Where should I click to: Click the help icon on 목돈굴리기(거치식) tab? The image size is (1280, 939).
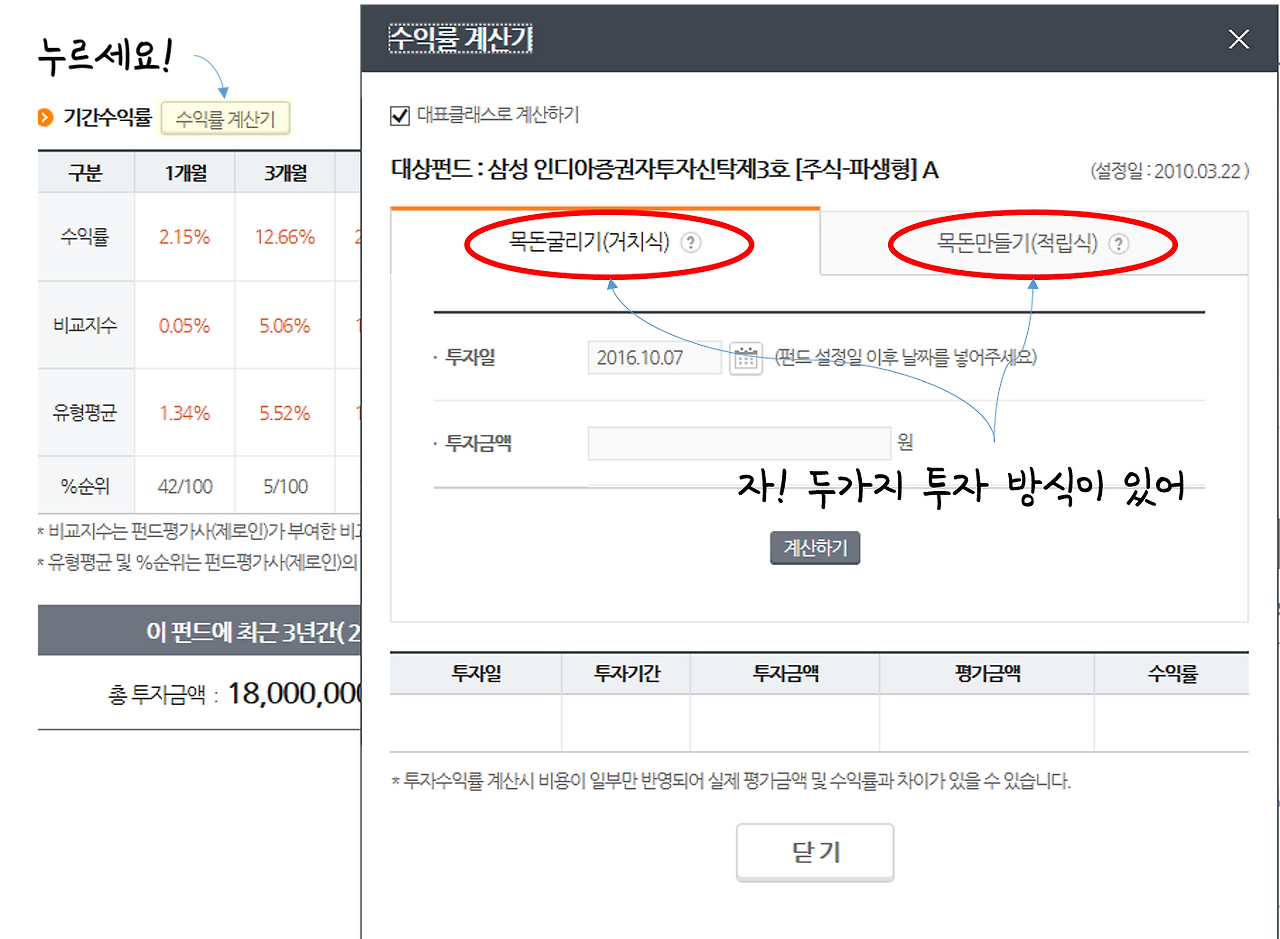tap(691, 242)
